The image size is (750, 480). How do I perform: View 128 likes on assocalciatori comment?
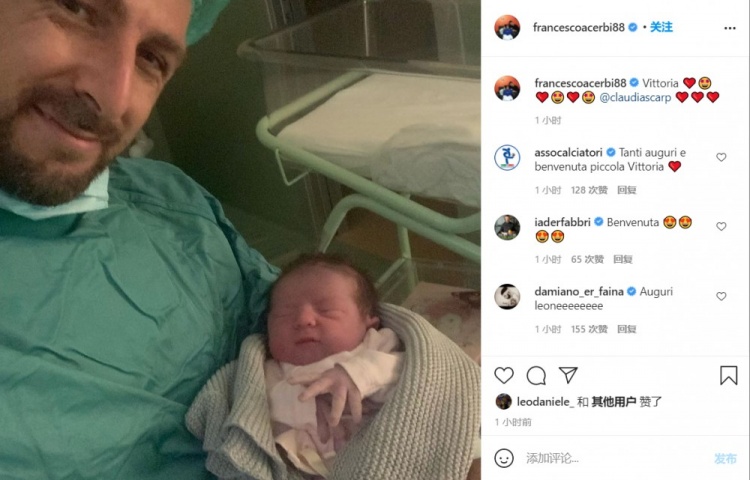[x=589, y=190]
